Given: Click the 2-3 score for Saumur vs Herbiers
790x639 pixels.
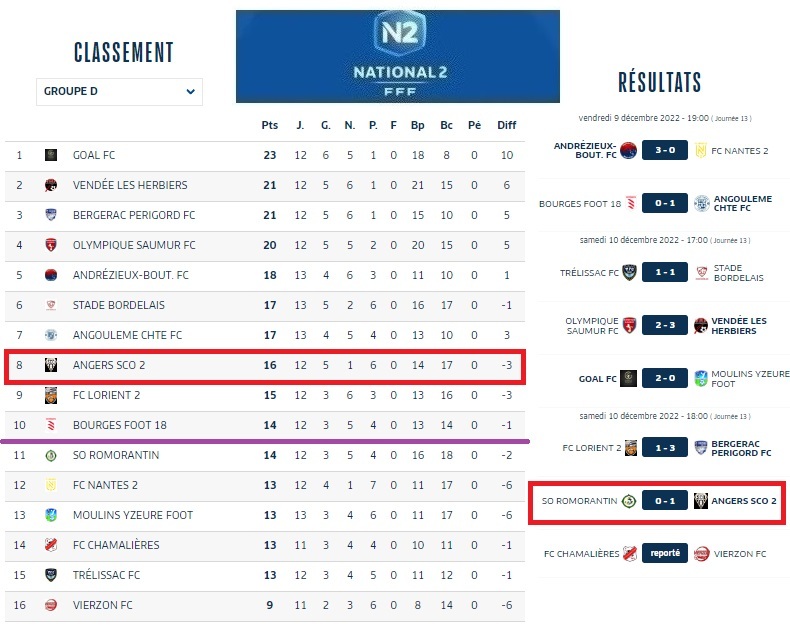Looking at the screenshot, I should (664, 325).
